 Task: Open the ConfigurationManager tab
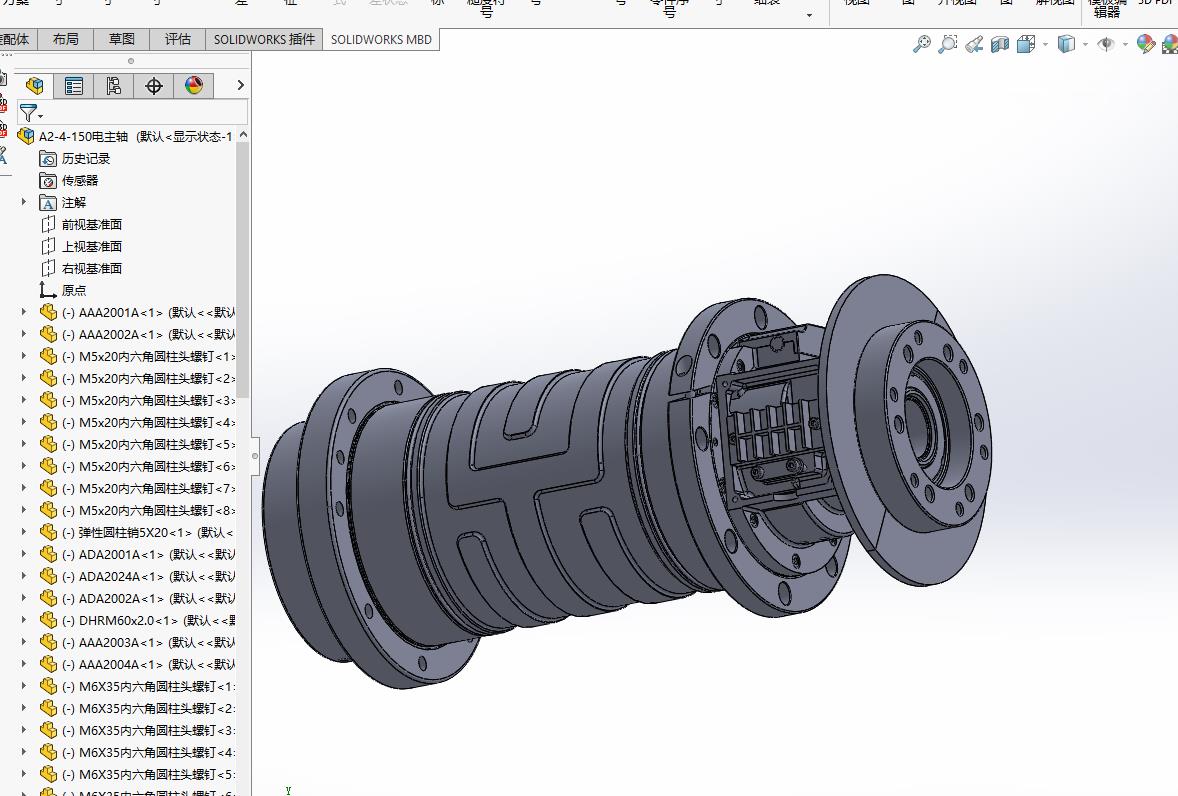[113, 86]
